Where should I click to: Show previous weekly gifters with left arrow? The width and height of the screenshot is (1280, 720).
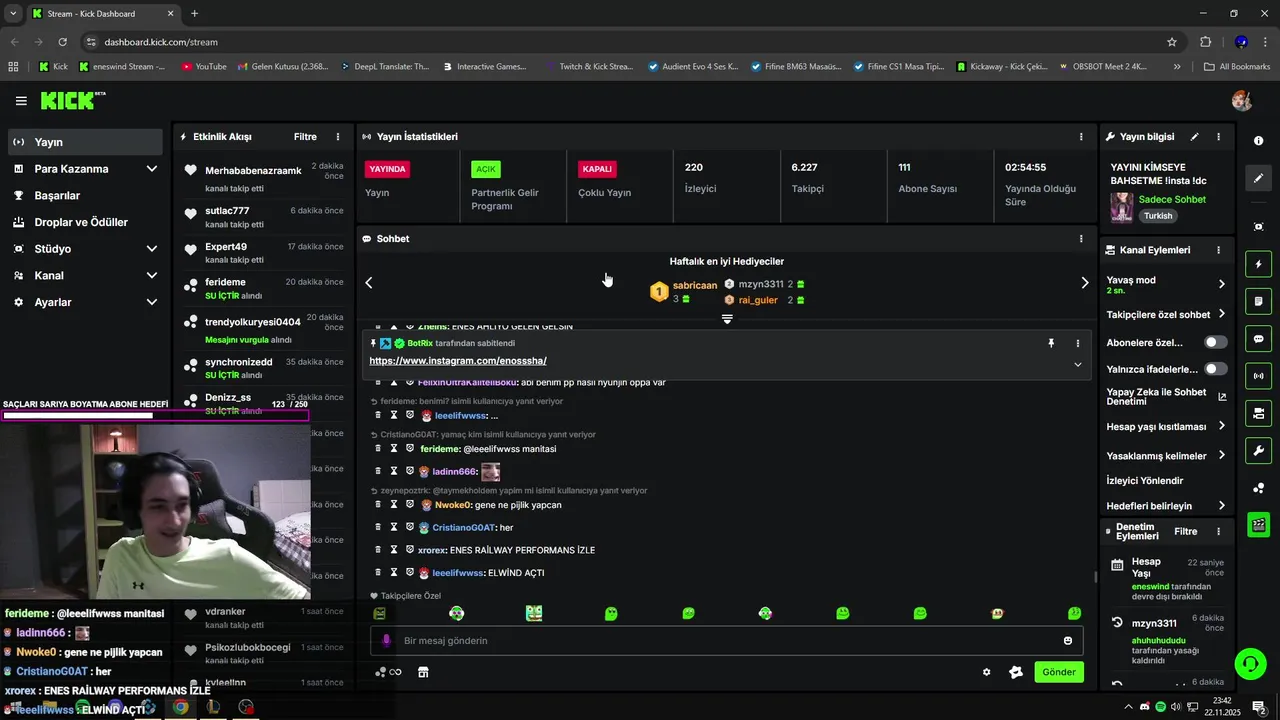(x=369, y=283)
